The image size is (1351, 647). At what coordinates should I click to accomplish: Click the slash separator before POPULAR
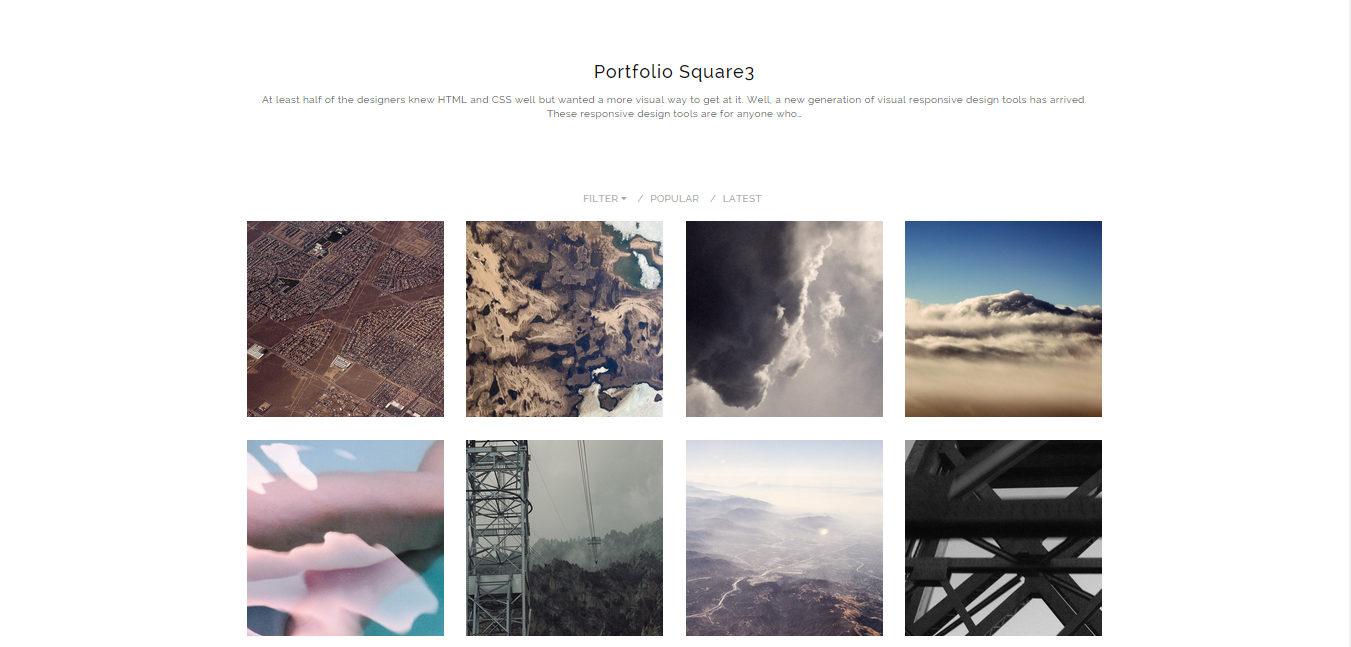[x=640, y=199]
